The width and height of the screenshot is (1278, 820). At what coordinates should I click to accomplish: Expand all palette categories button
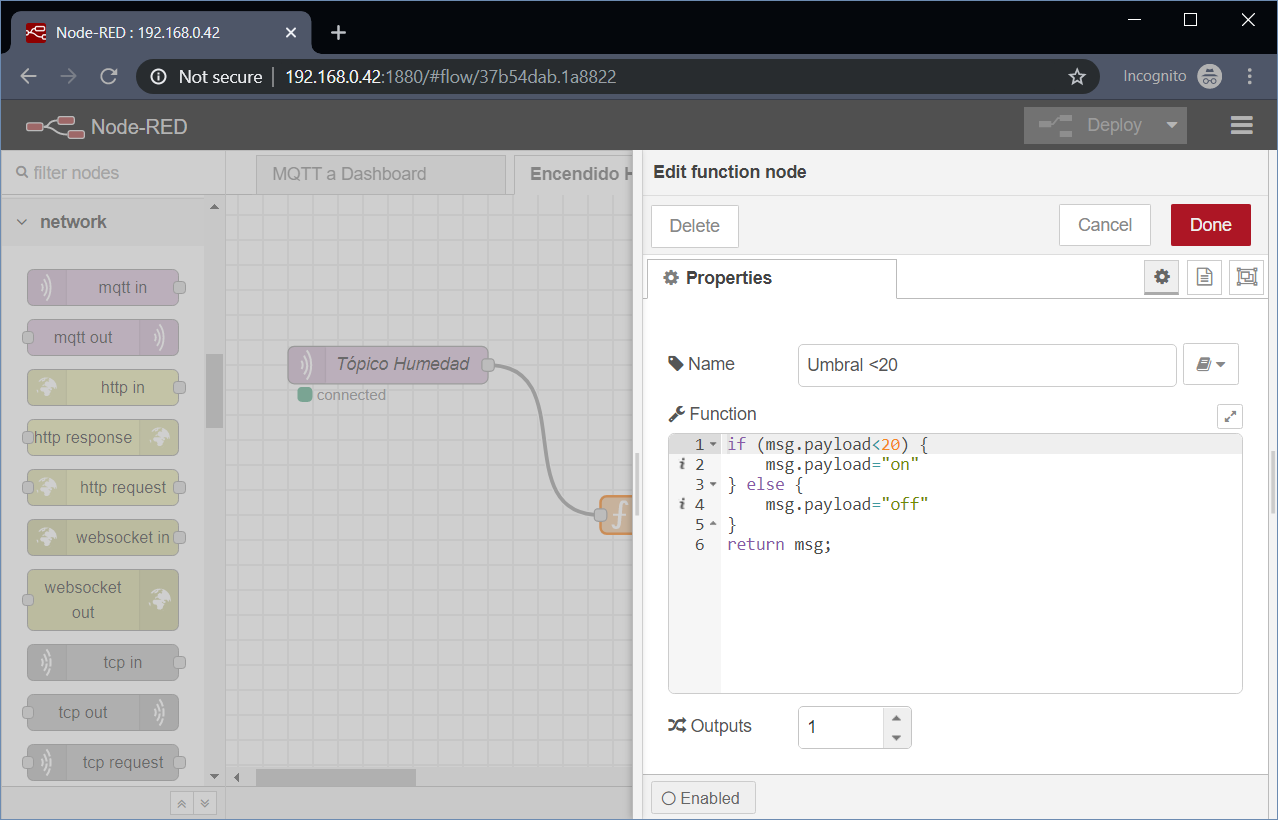(x=205, y=803)
